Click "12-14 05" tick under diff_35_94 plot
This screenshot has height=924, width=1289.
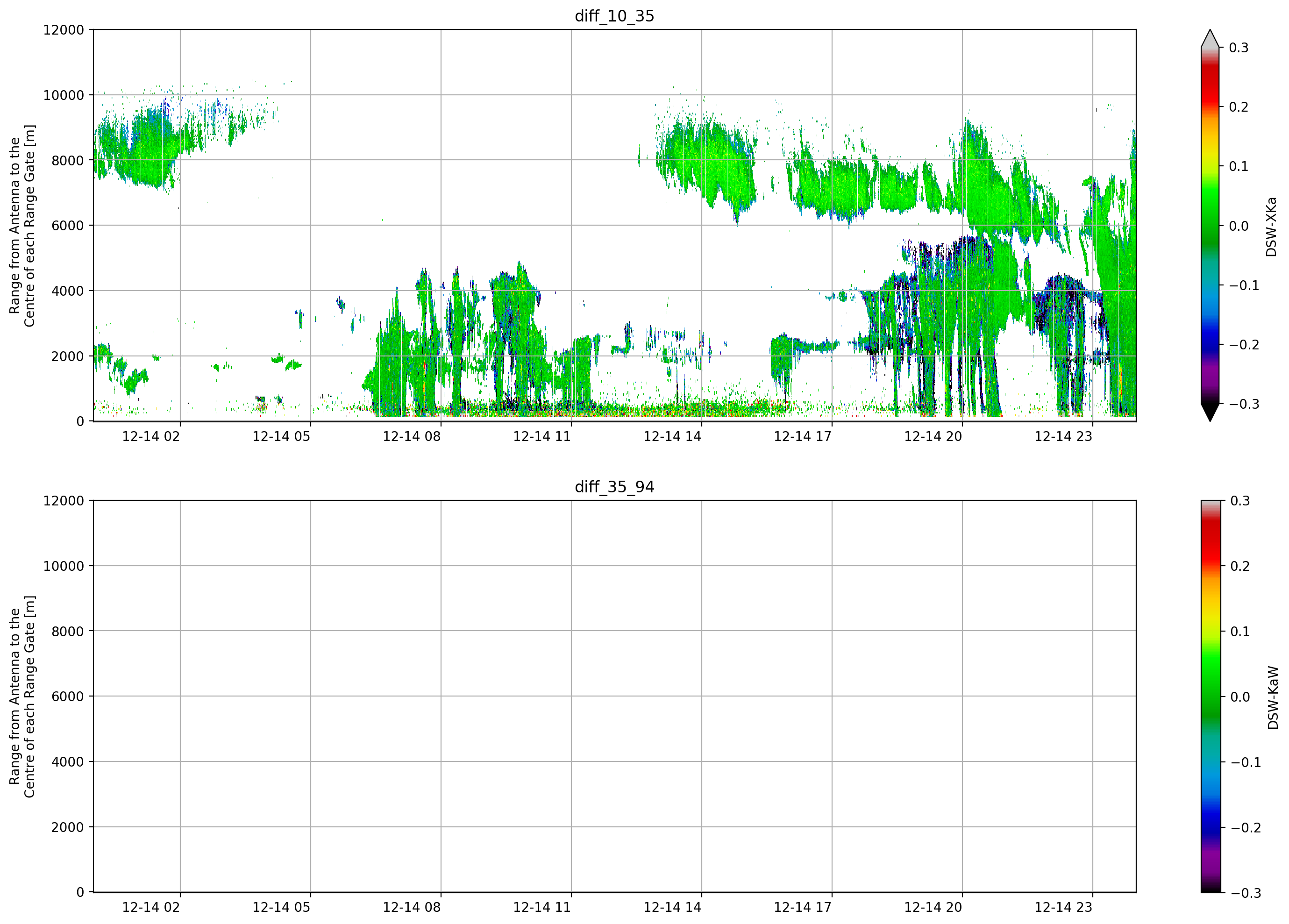(281, 908)
